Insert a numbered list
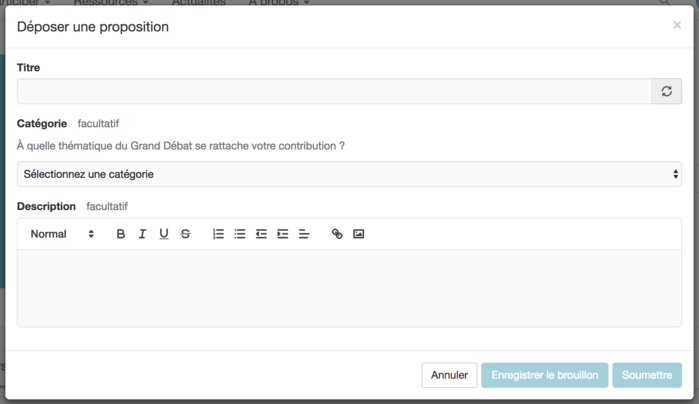 pos(218,234)
